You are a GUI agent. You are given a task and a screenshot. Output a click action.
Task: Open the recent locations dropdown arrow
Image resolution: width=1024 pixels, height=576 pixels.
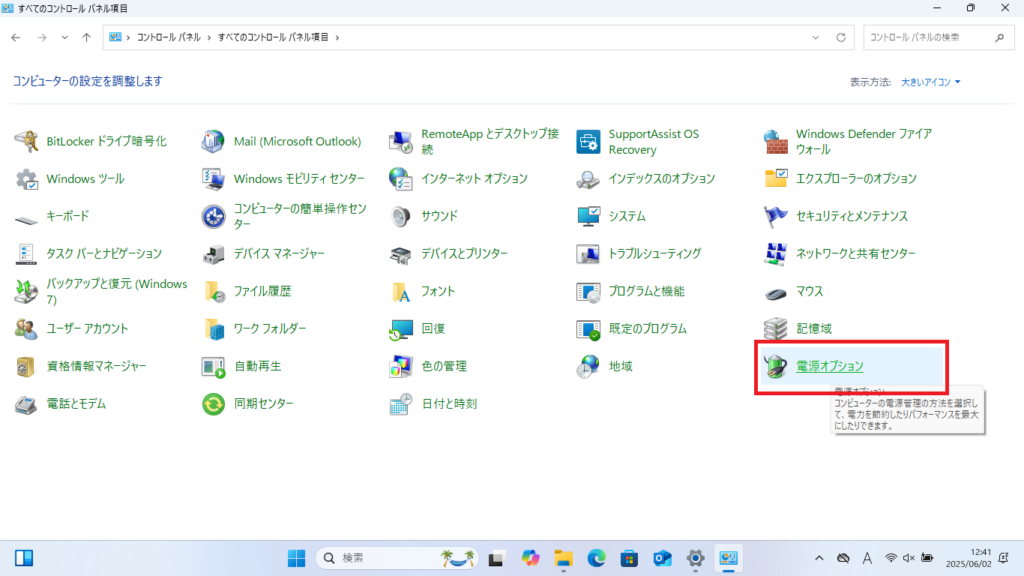tap(65, 38)
